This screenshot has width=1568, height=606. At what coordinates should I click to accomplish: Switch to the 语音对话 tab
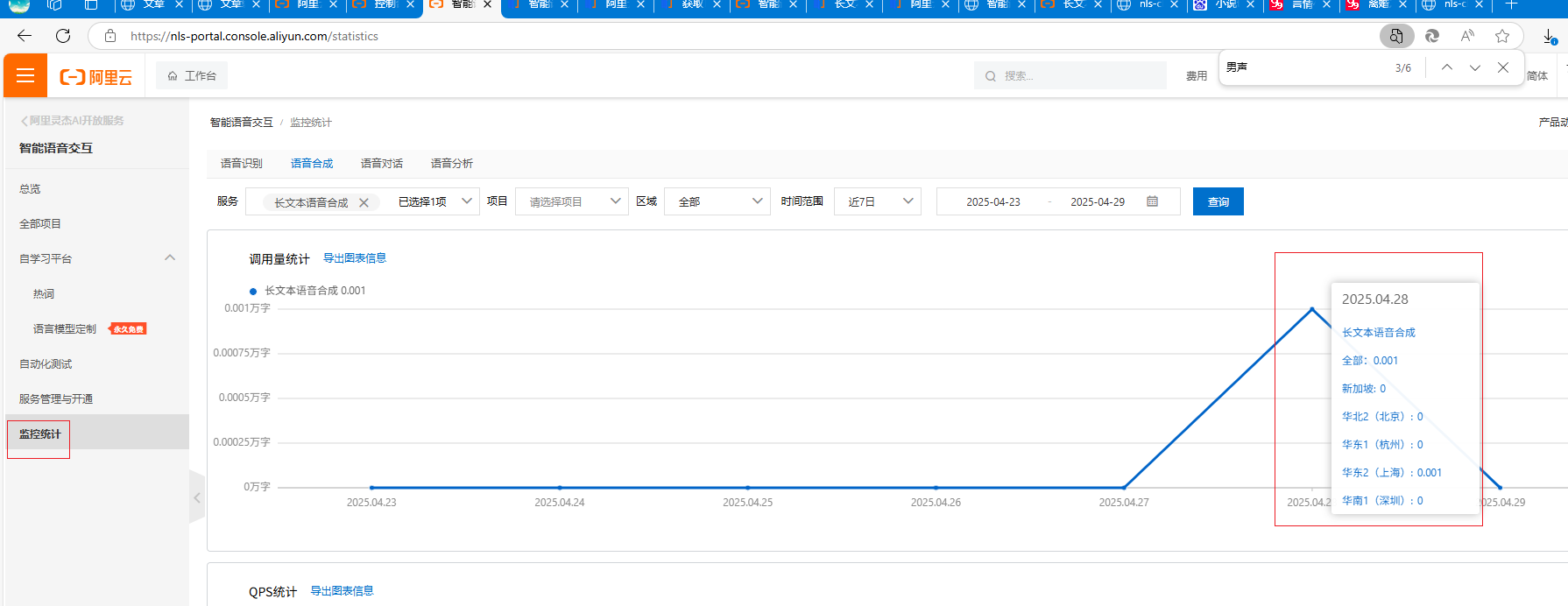[x=382, y=164]
